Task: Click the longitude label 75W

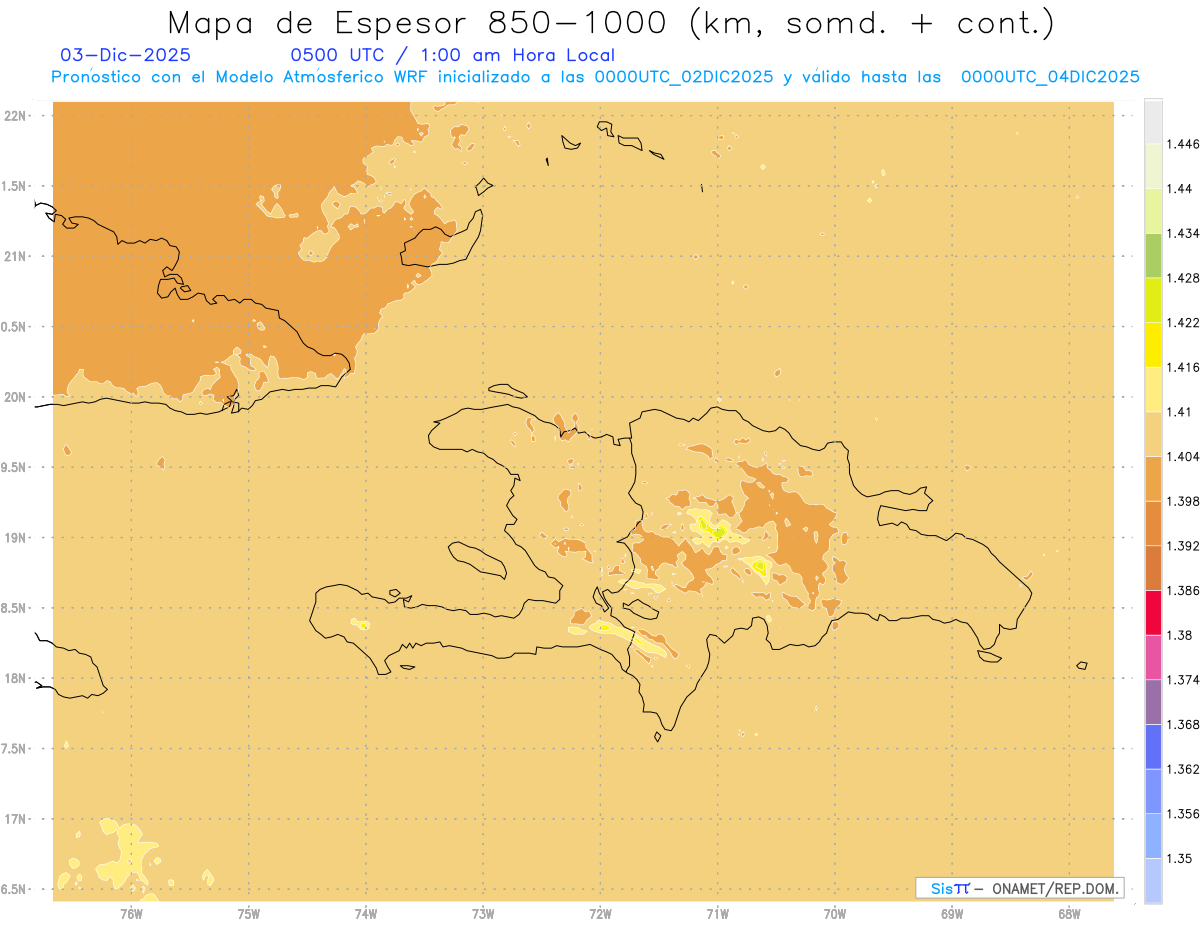Action: click(248, 913)
